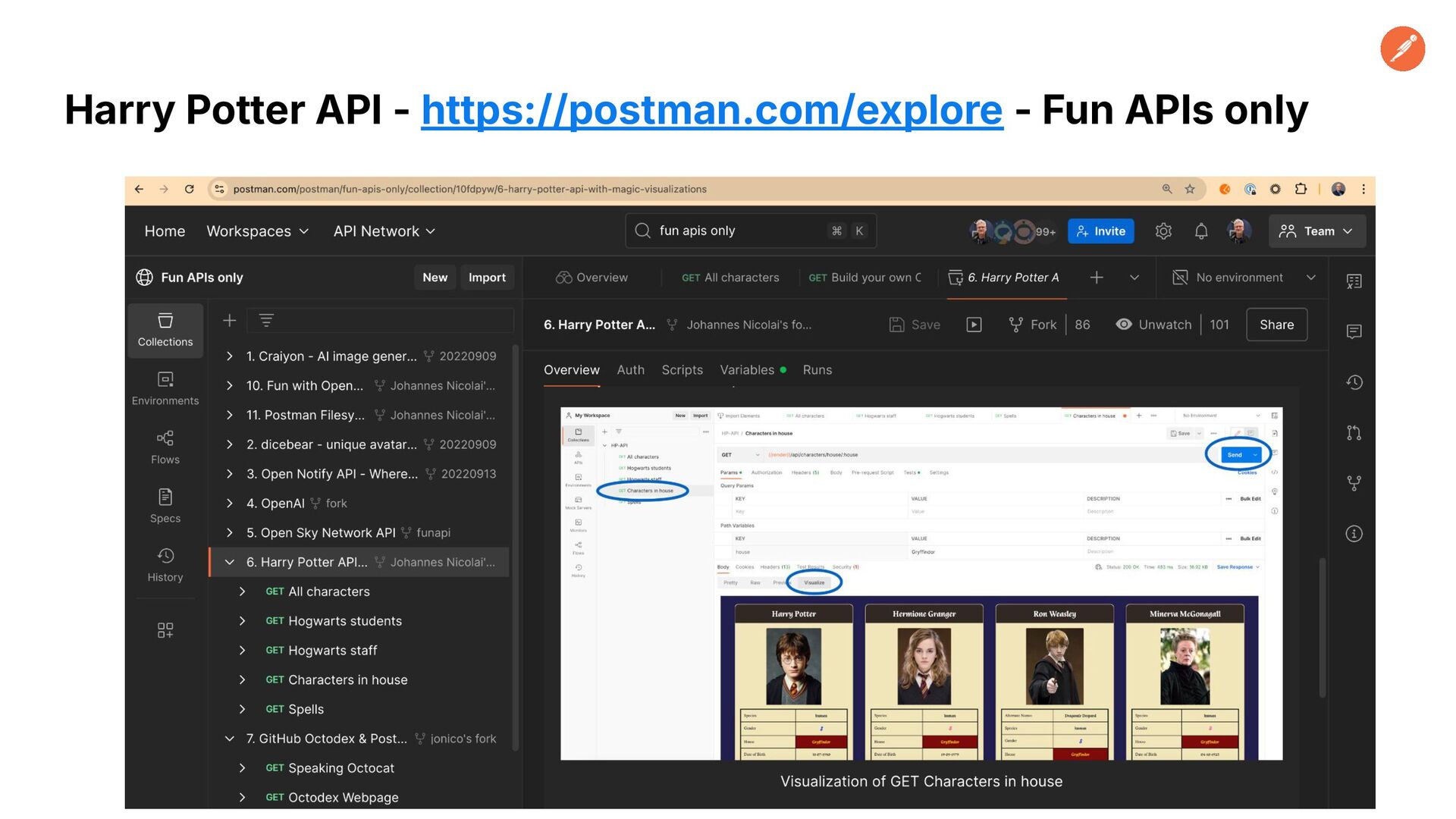The image size is (1456, 819).
Task: Open Postman settings gear icon
Action: pyautogui.click(x=1163, y=231)
